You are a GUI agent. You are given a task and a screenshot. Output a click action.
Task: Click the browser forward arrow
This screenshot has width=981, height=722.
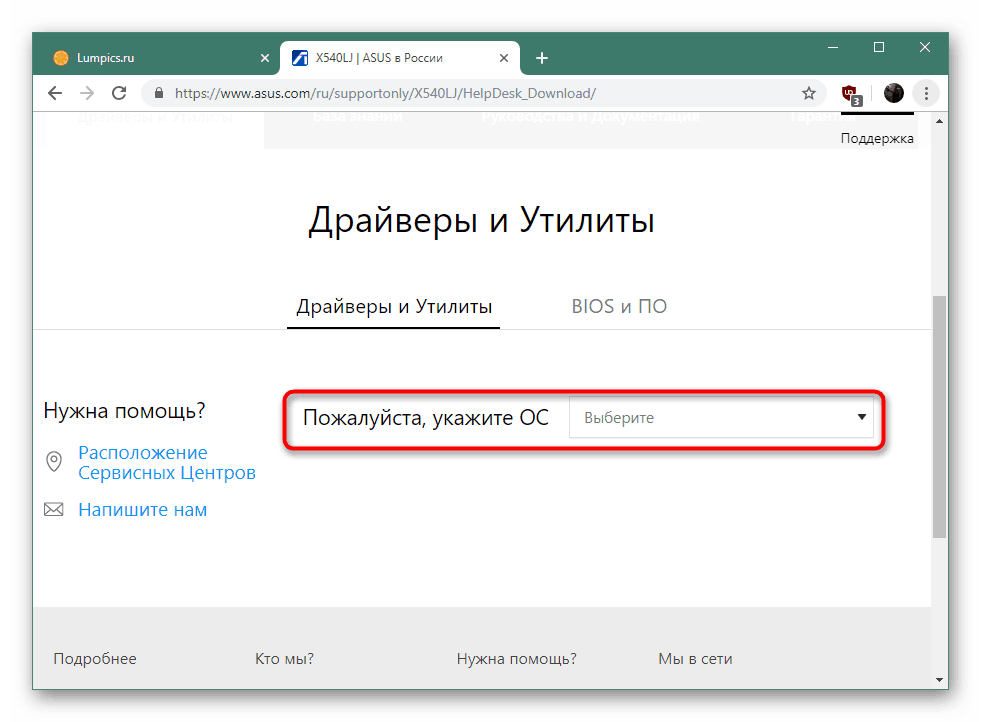[x=87, y=93]
